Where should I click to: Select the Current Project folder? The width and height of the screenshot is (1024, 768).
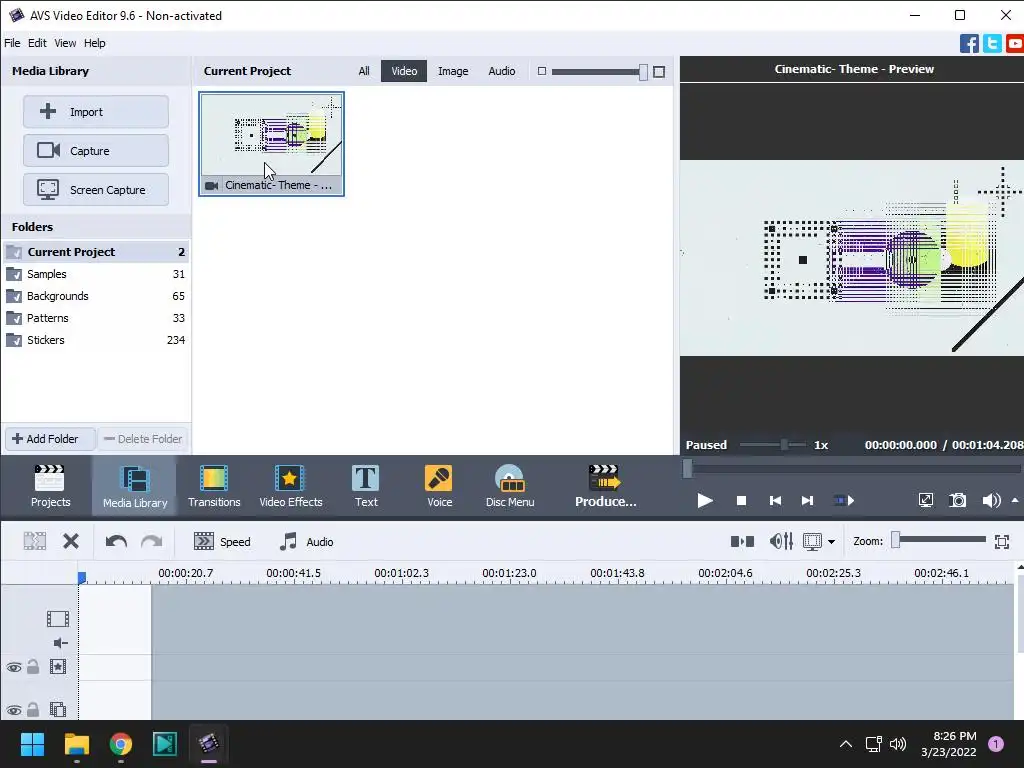coord(96,252)
